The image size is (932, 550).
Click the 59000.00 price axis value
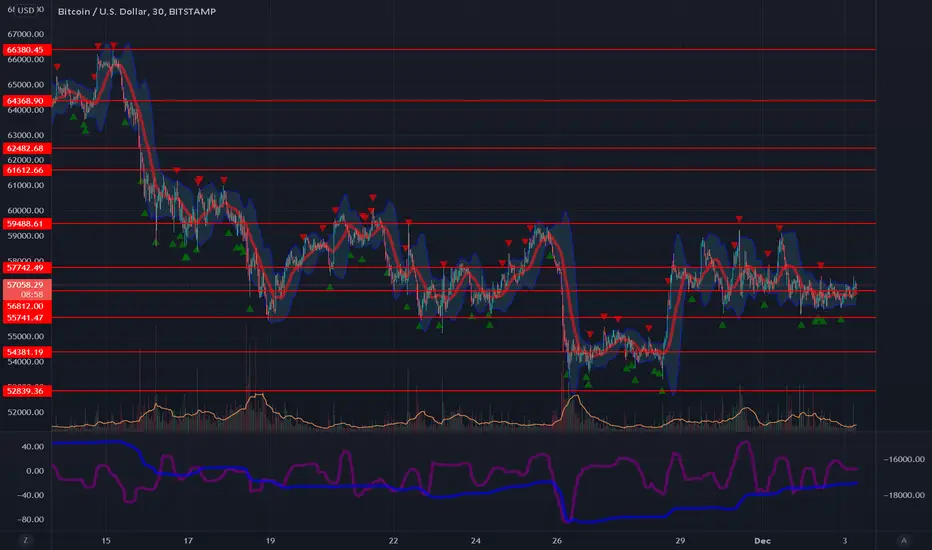coord(26,235)
